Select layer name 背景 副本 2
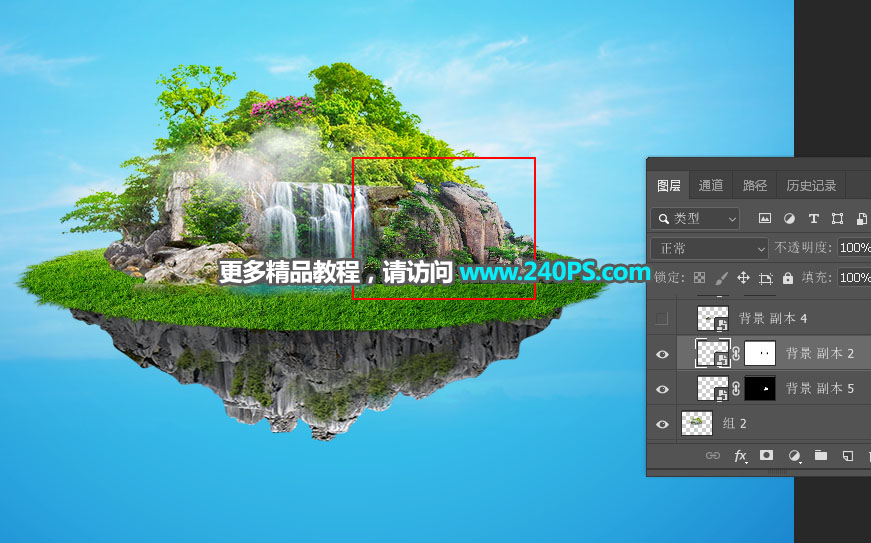The width and height of the screenshot is (871, 543). 820,354
